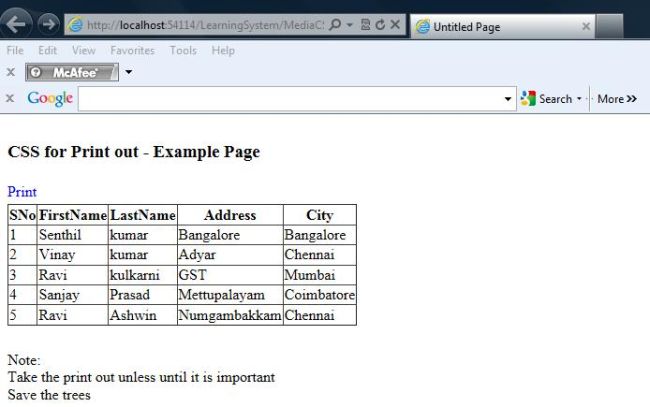Open the Google search box history dropdown
Viewport: 650px width, 407px height.
click(508, 99)
